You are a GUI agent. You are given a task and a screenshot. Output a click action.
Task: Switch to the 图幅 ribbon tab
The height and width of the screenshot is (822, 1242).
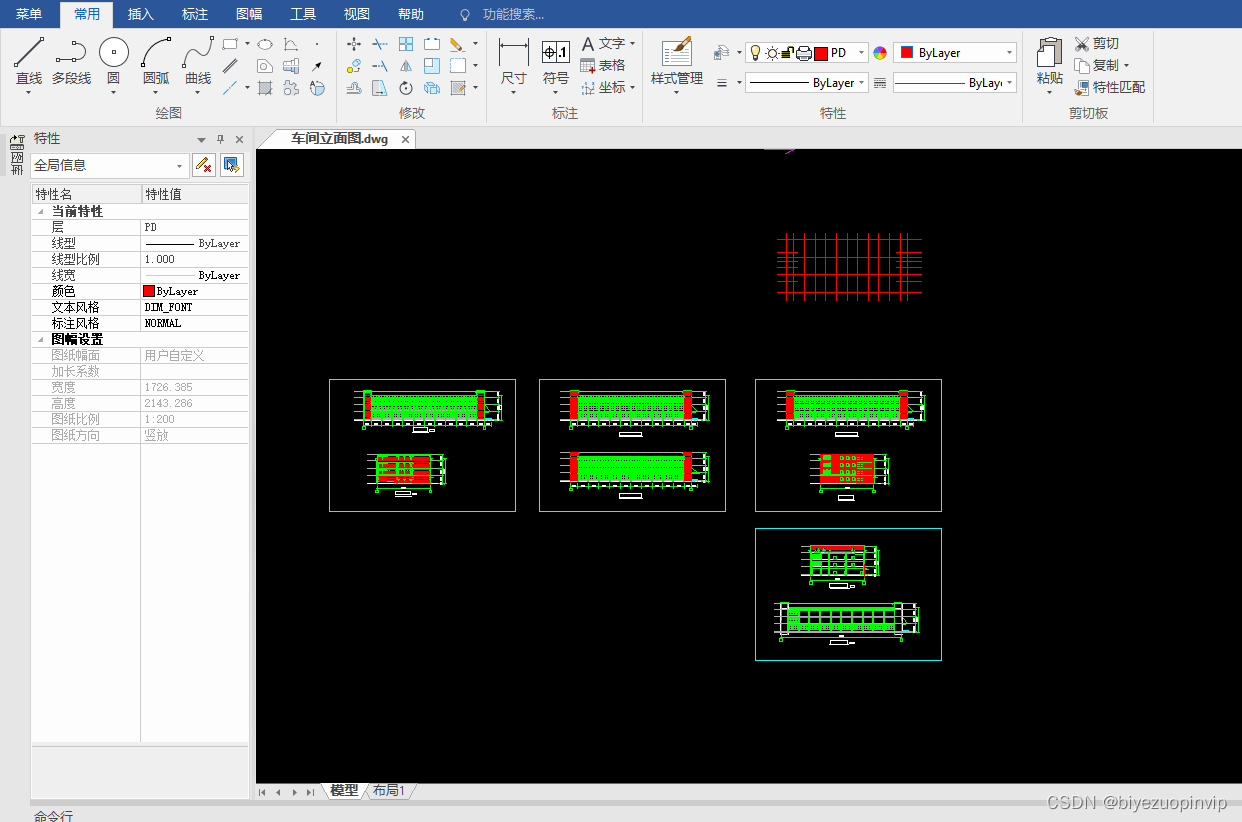(x=249, y=14)
